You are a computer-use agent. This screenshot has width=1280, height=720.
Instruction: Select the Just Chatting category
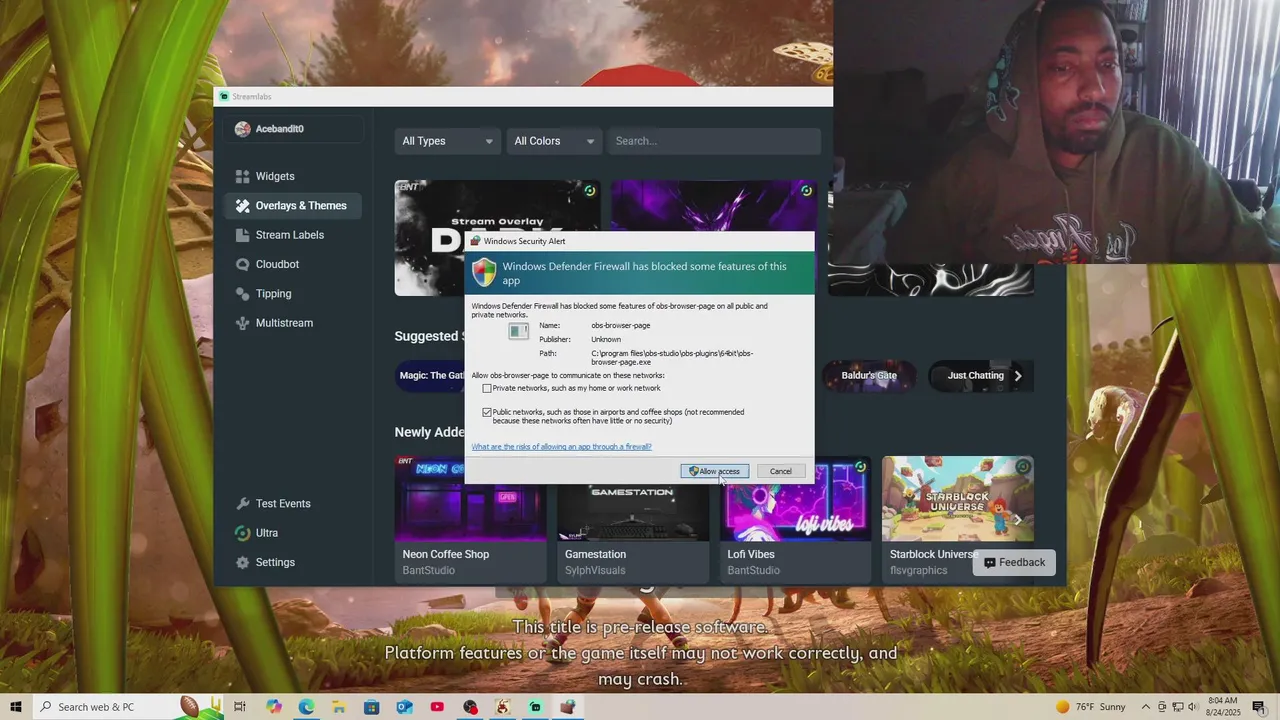click(976, 376)
